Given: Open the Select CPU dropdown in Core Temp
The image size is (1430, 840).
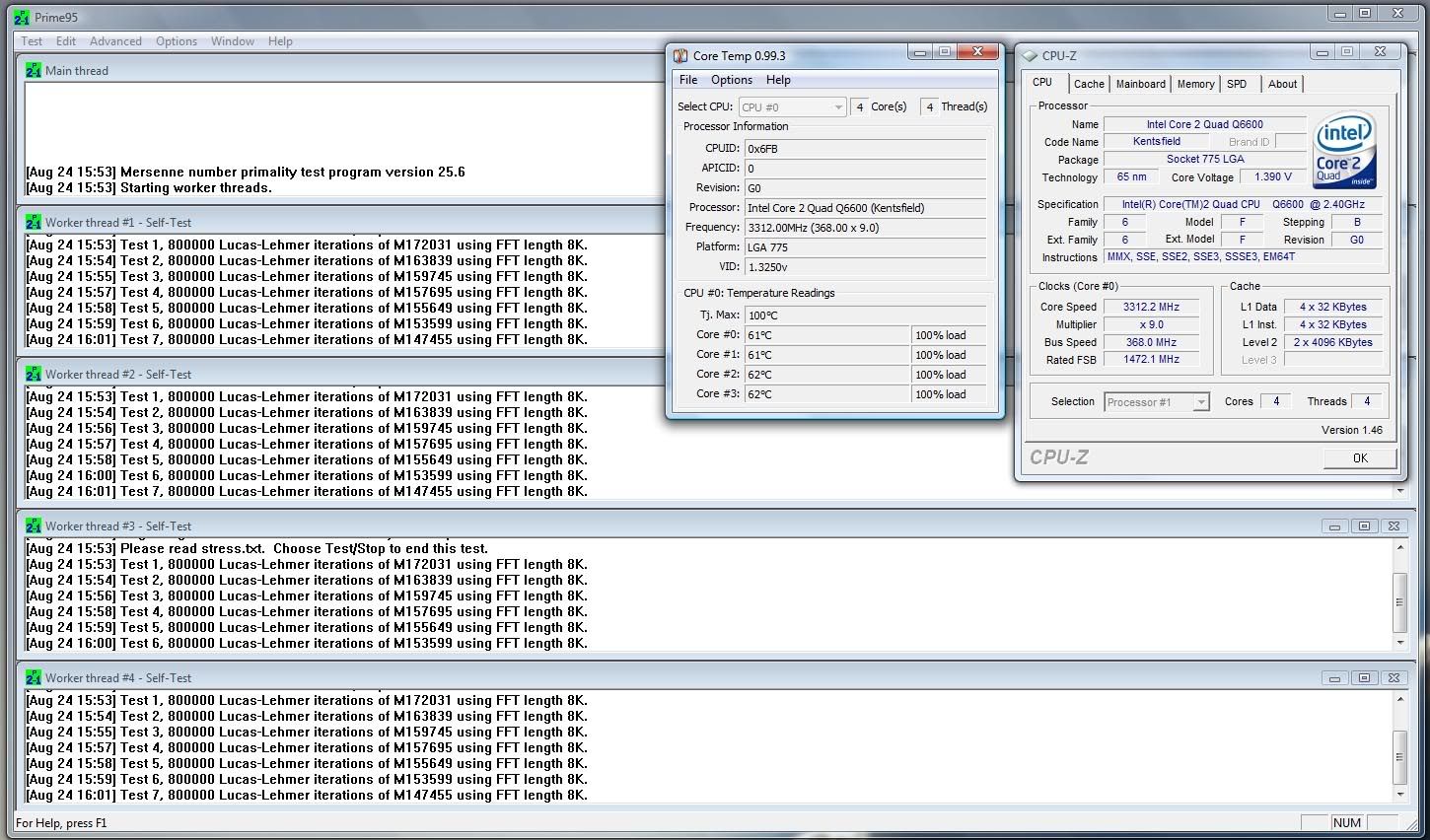Looking at the screenshot, I should click(x=792, y=107).
